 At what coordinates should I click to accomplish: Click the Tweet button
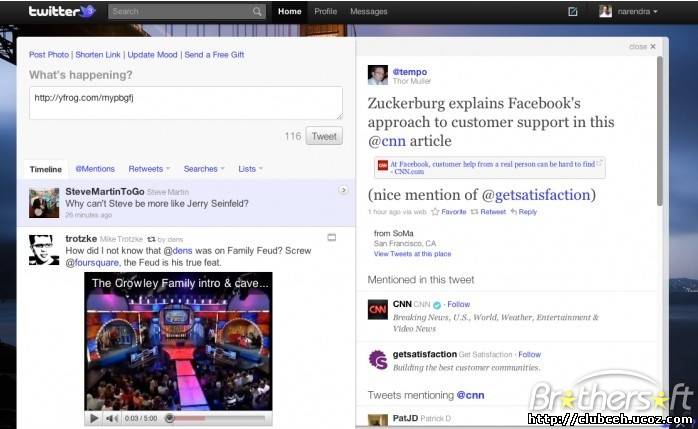(324, 136)
